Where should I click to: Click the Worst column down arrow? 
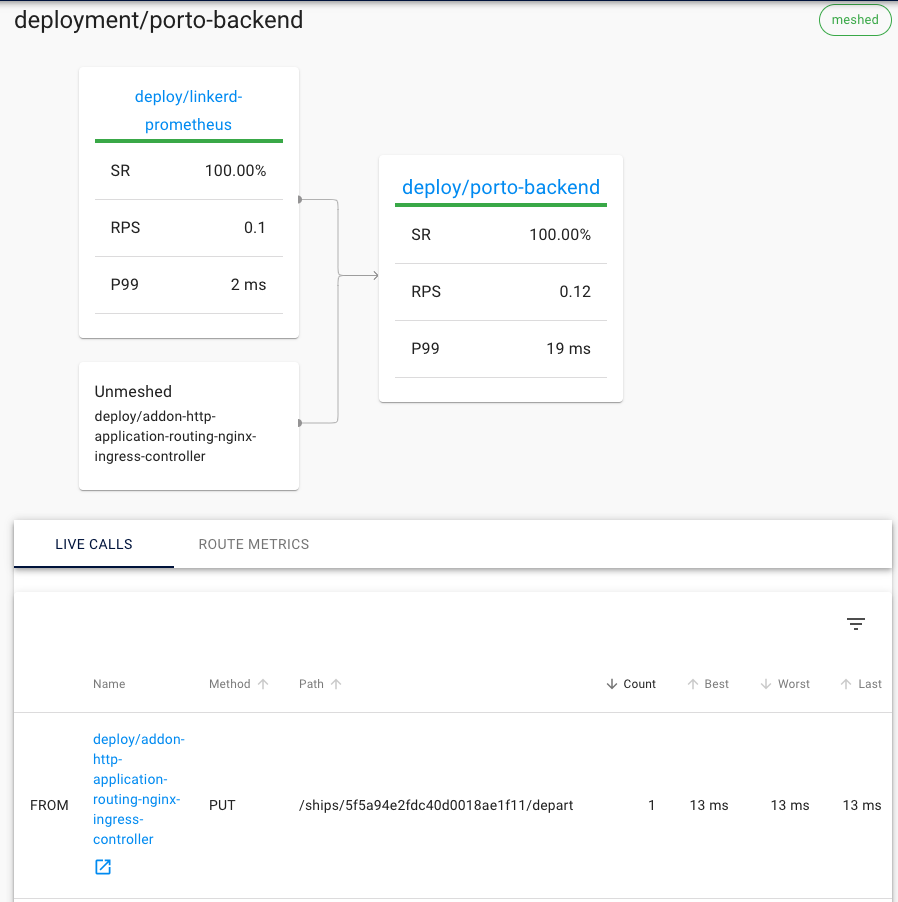tap(766, 684)
